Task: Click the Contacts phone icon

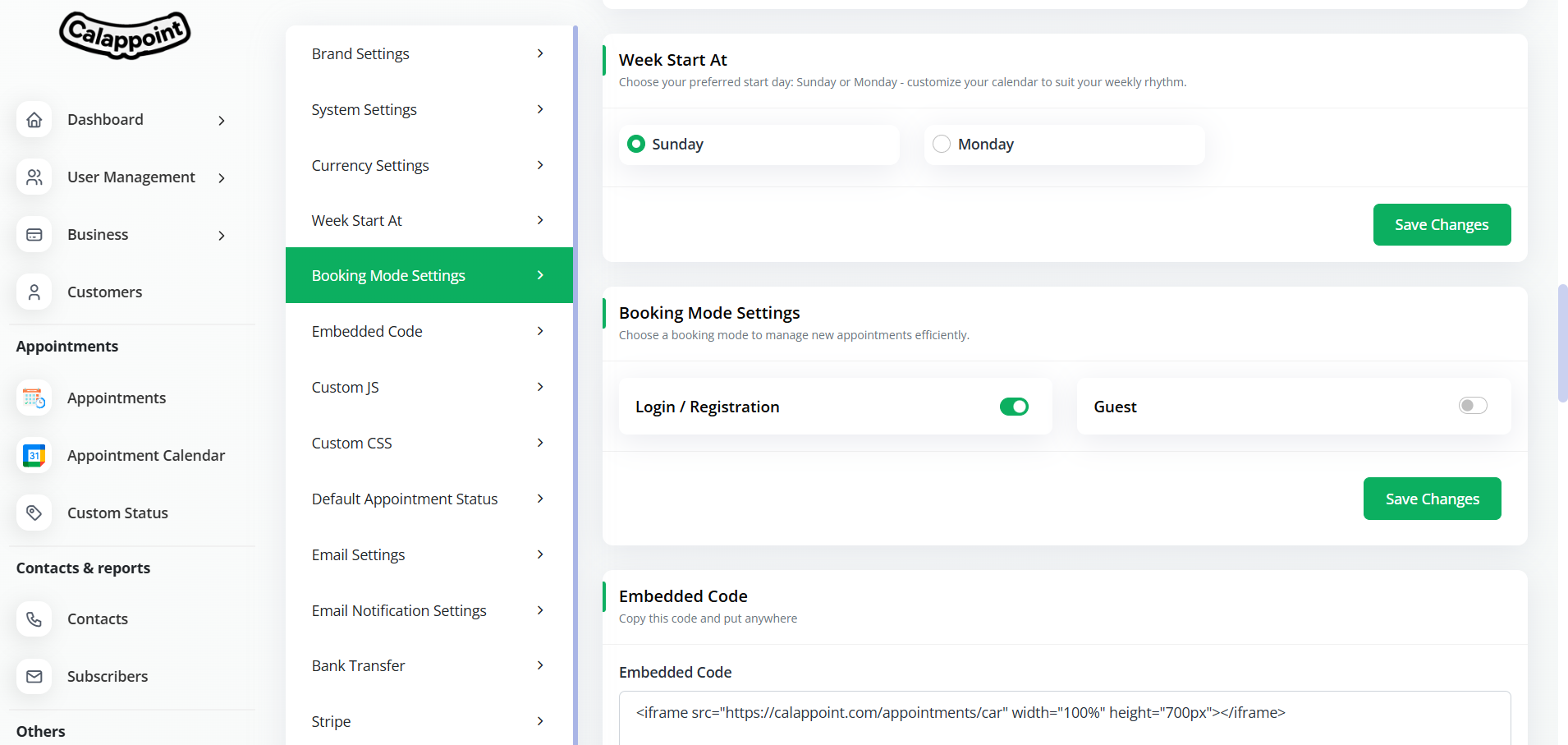Action: [34, 619]
